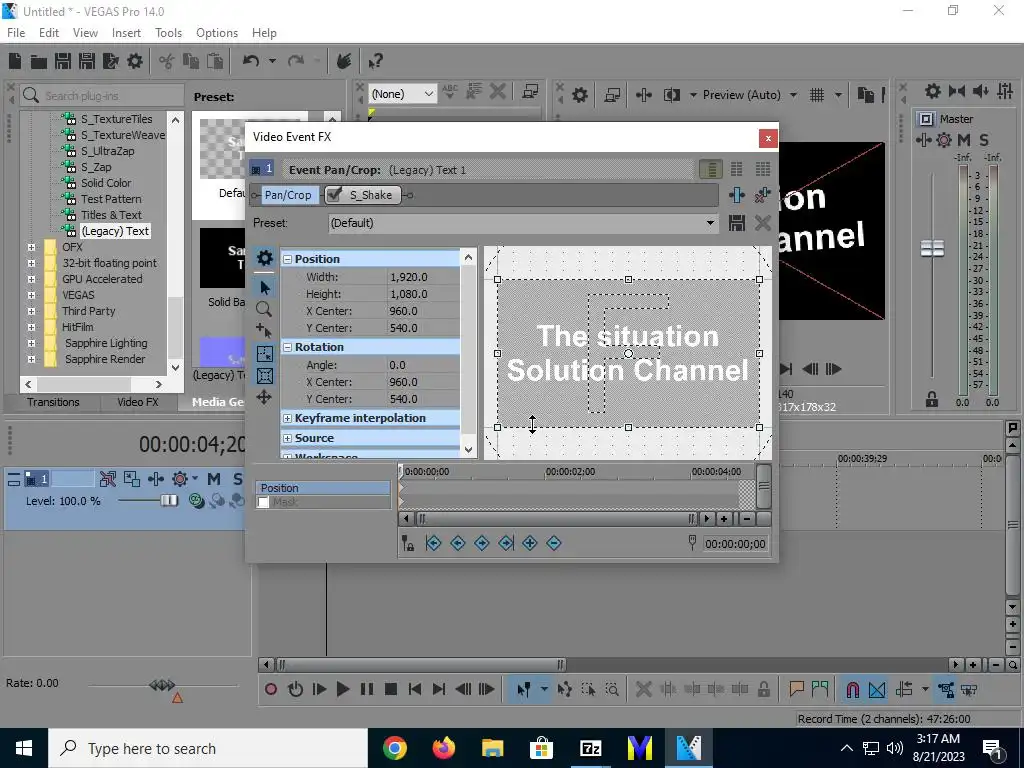Toggle Lock Envelopes to Events icon
This screenshot has width=1024, height=768.
945,690
